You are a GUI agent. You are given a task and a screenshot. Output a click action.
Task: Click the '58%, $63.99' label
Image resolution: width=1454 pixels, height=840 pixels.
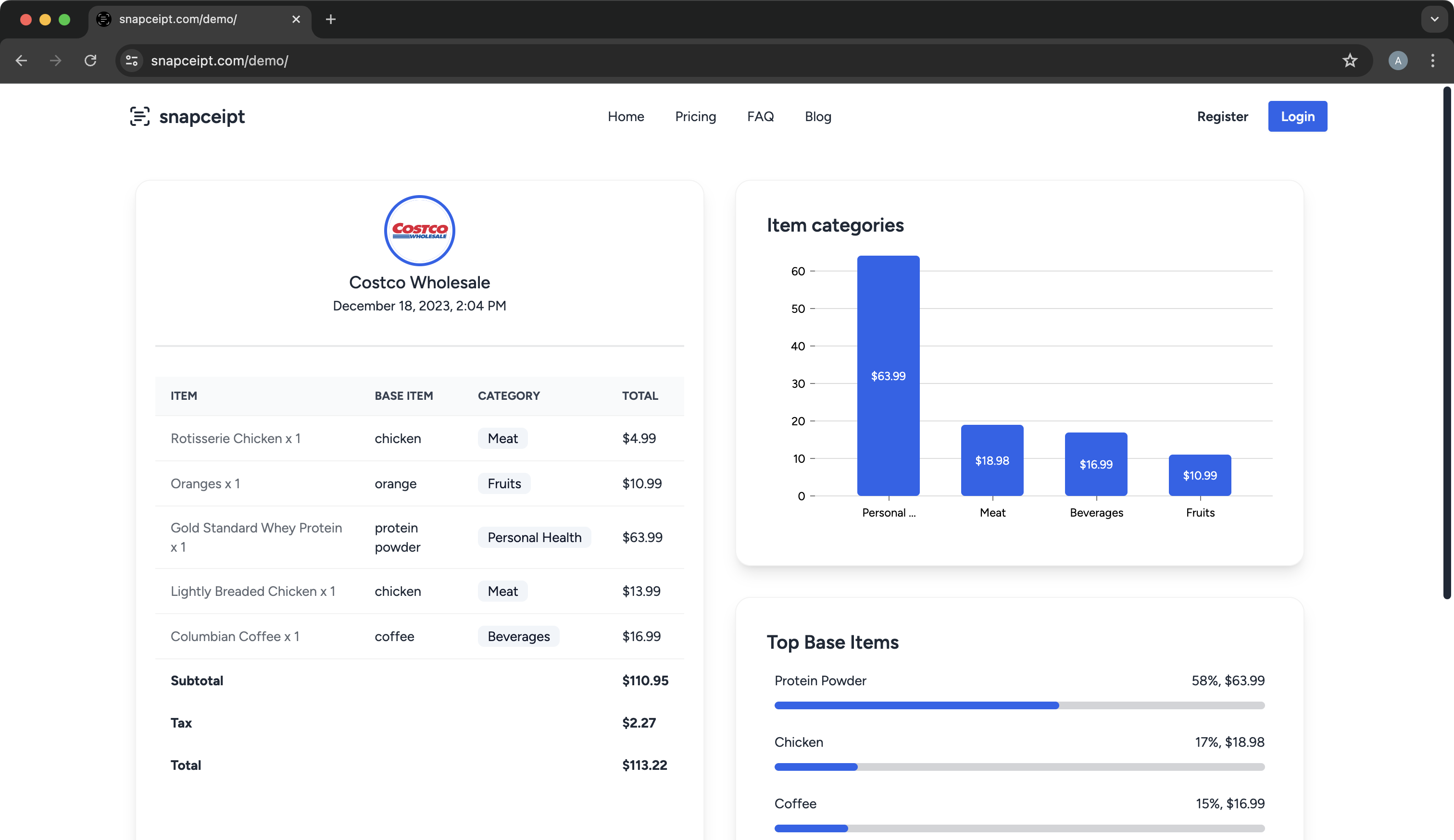click(1228, 681)
